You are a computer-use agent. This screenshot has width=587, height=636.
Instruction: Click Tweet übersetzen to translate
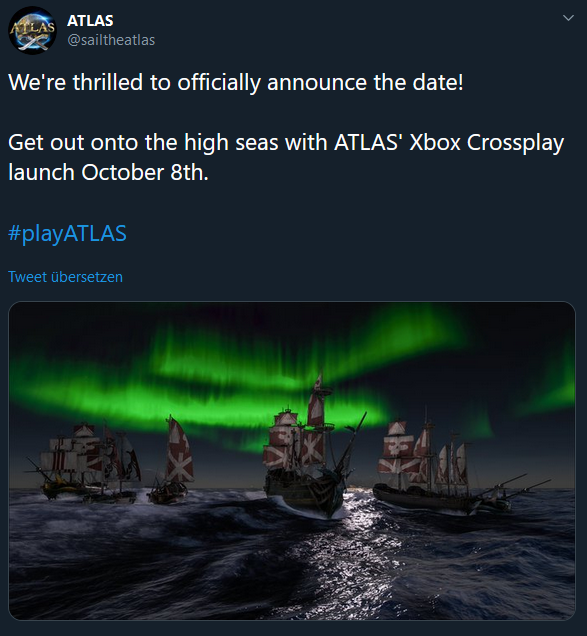pyautogui.click(x=65, y=277)
